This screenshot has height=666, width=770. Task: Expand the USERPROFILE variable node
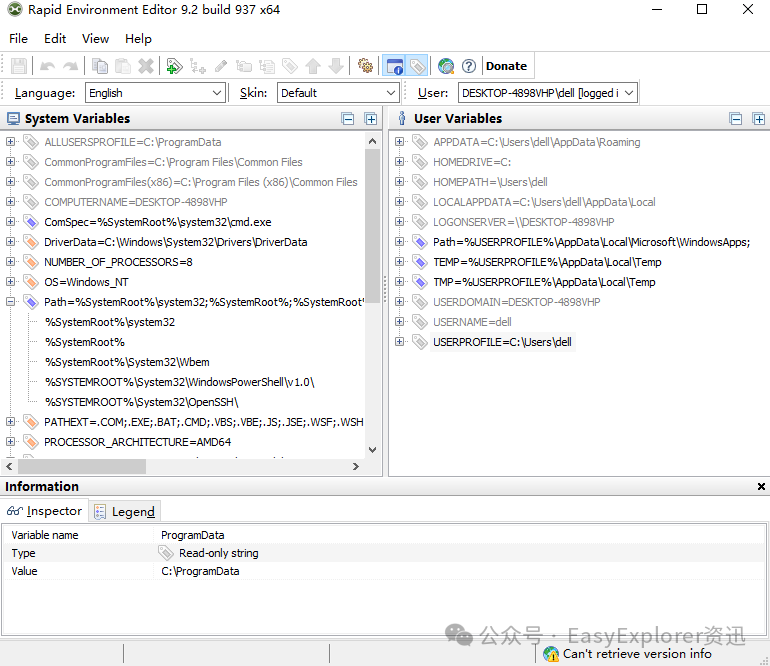(x=399, y=342)
